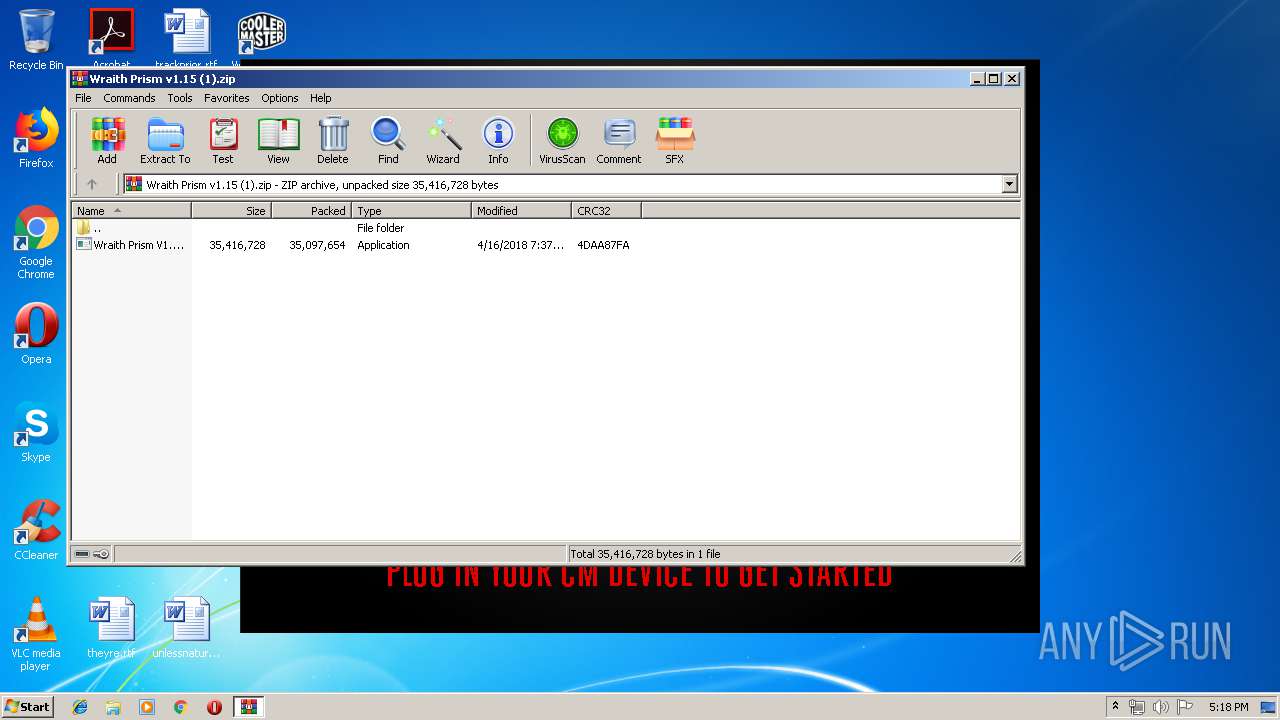Open the Find magnifier tool

[x=388, y=140]
